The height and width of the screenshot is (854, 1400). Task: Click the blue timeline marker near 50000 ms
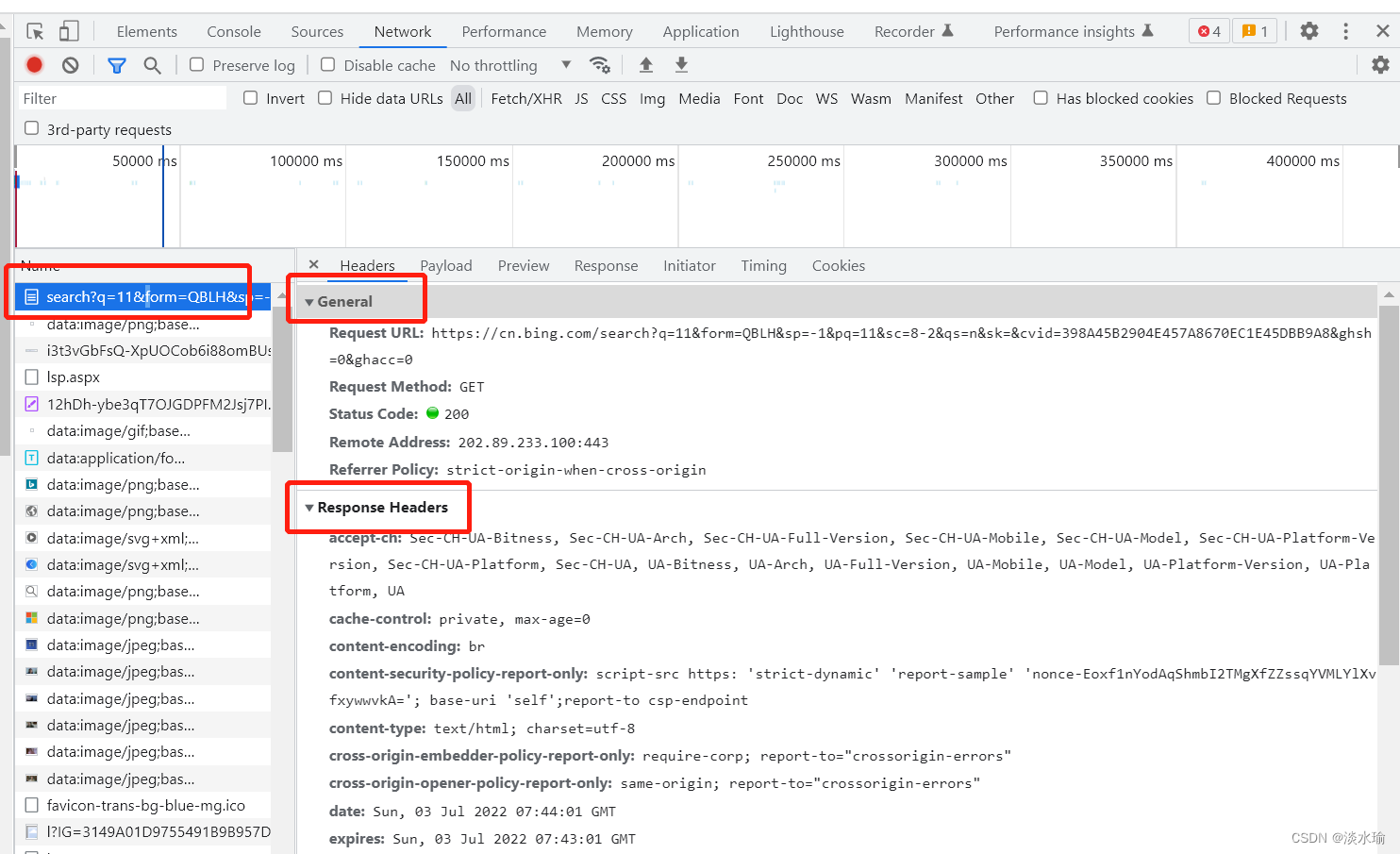point(162,196)
